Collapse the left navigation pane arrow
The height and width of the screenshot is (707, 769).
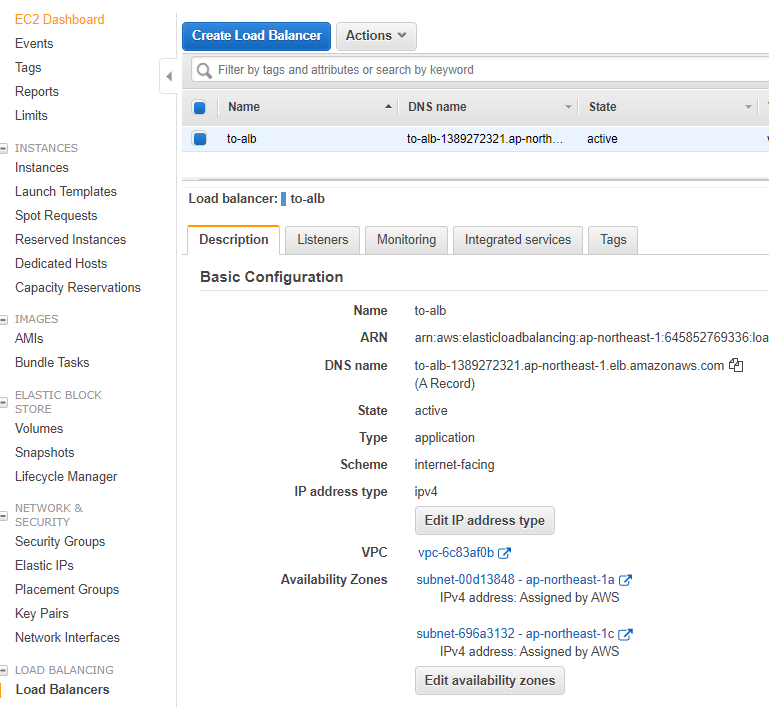pyautogui.click(x=169, y=76)
